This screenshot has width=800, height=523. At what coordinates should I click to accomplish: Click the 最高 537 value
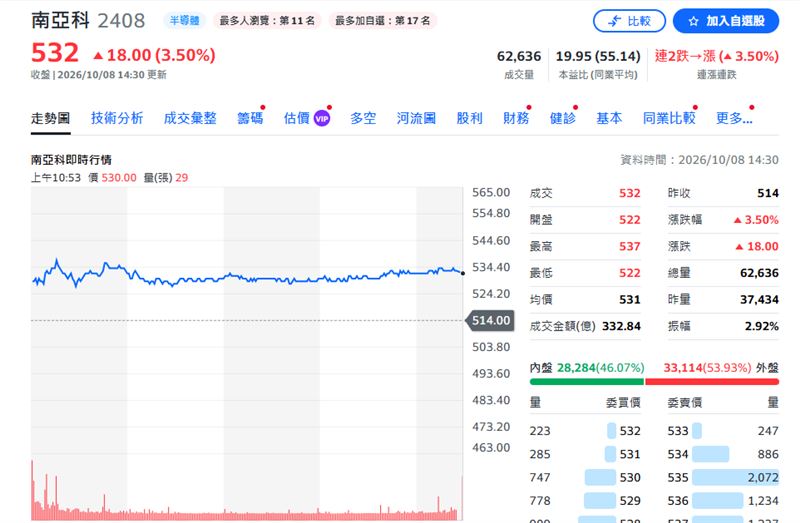(630, 246)
